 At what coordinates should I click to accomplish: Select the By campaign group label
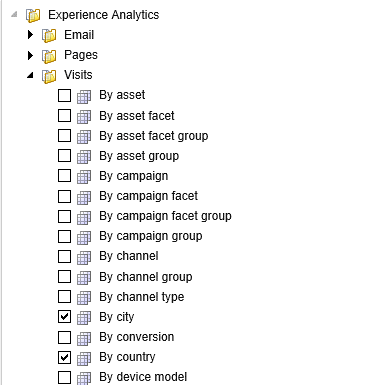click(151, 236)
